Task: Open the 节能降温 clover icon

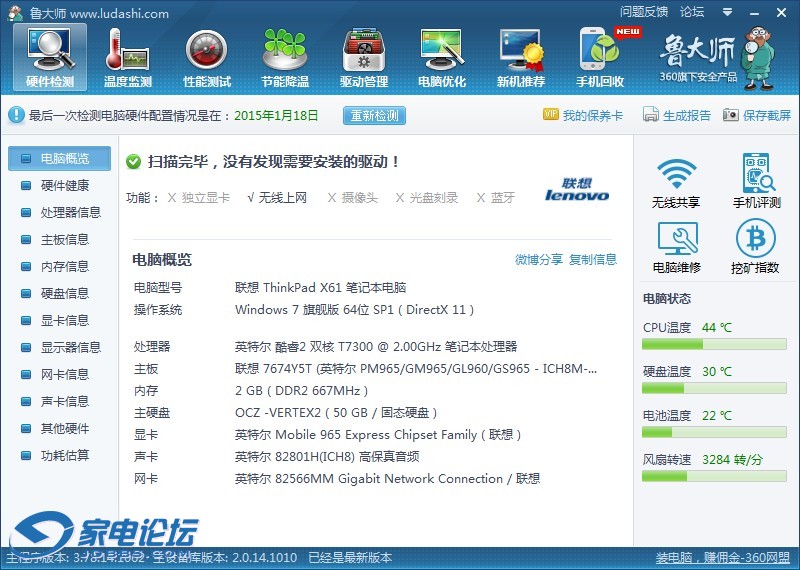Action: 285,57
